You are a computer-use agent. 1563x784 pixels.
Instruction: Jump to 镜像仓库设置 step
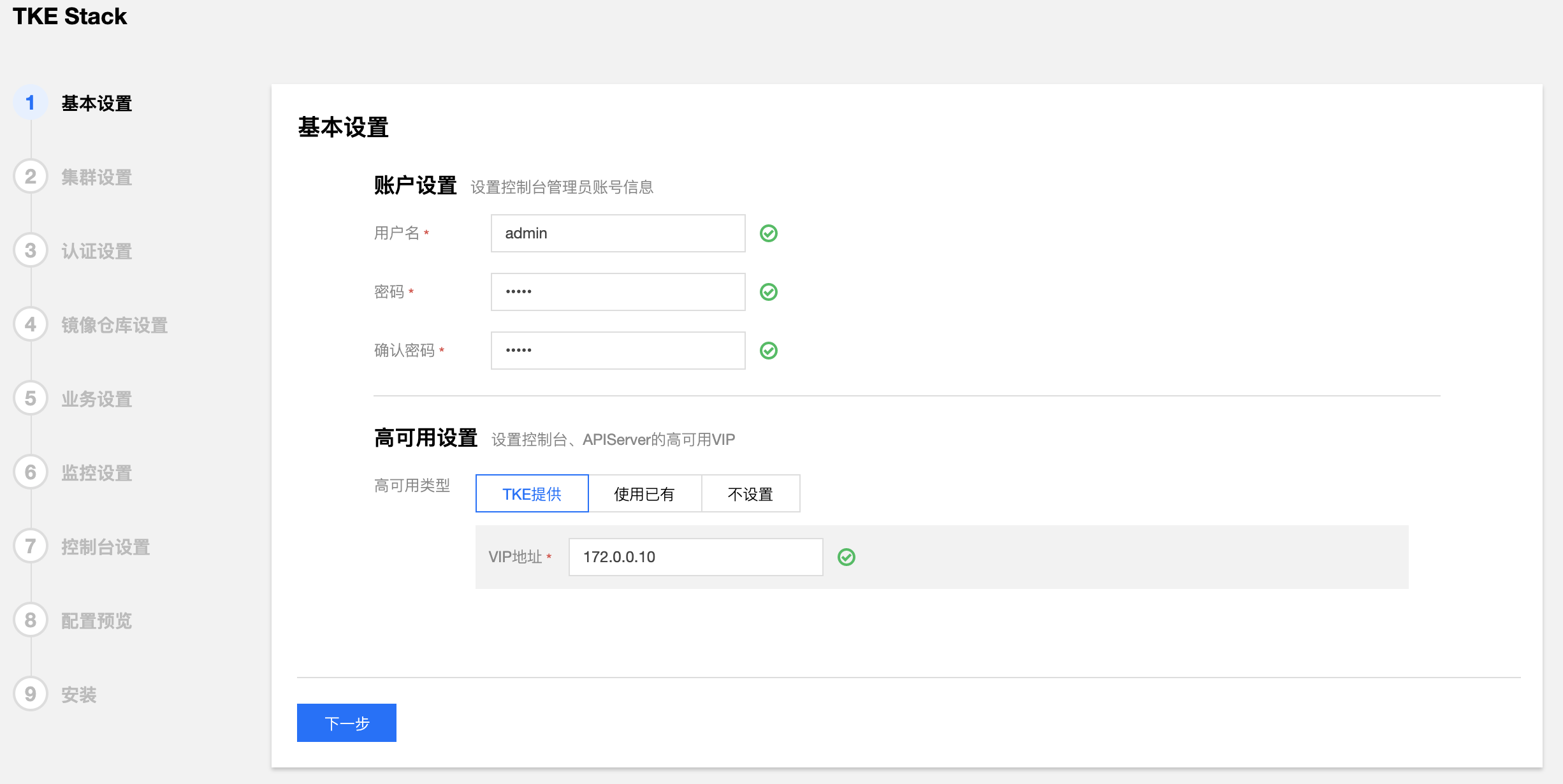(115, 325)
